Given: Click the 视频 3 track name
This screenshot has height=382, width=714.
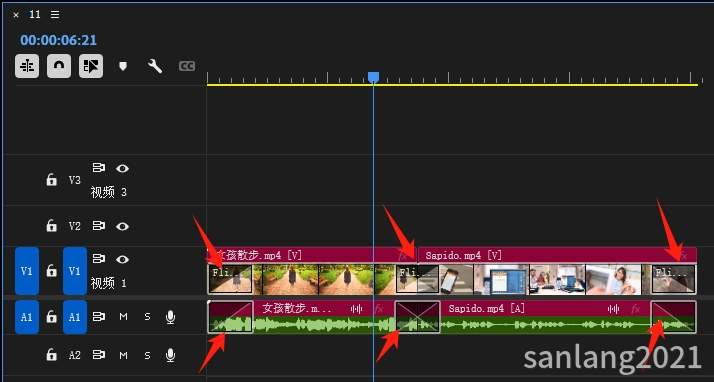Looking at the screenshot, I should pyautogui.click(x=108, y=192).
